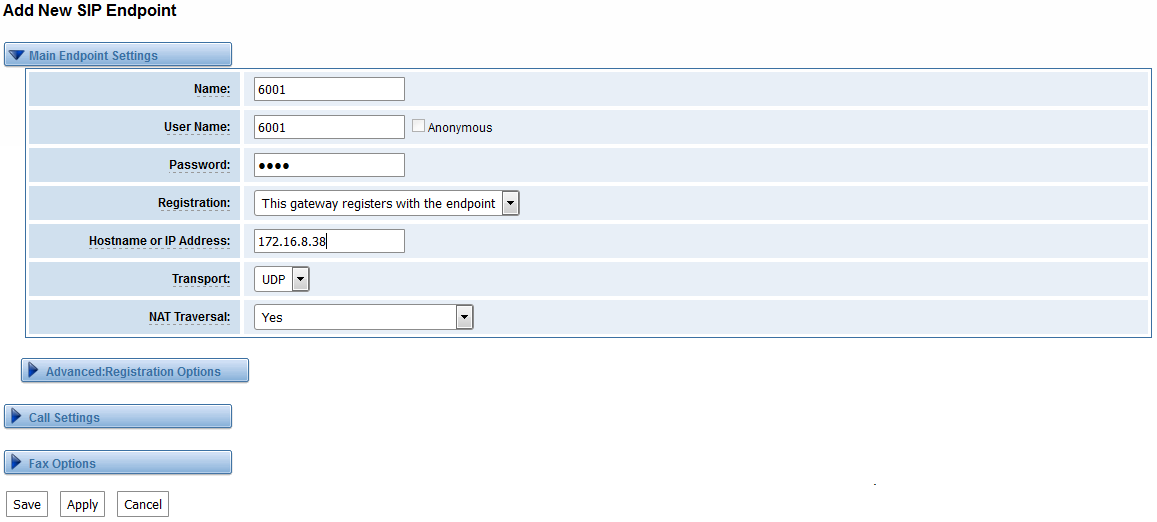This screenshot has height=522, width=1157.
Task: Click the Cancel button
Action: pos(143,504)
